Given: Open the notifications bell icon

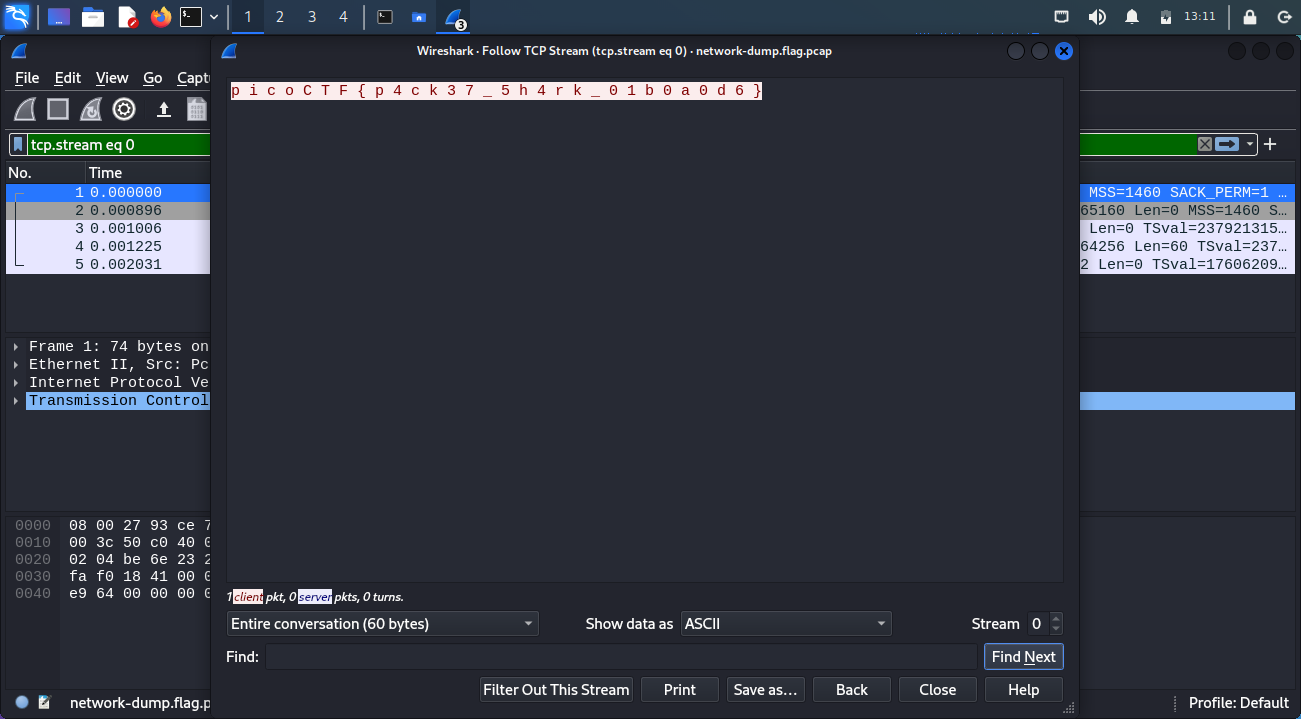Looking at the screenshot, I should pyautogui.click(x=1132, y=17).
